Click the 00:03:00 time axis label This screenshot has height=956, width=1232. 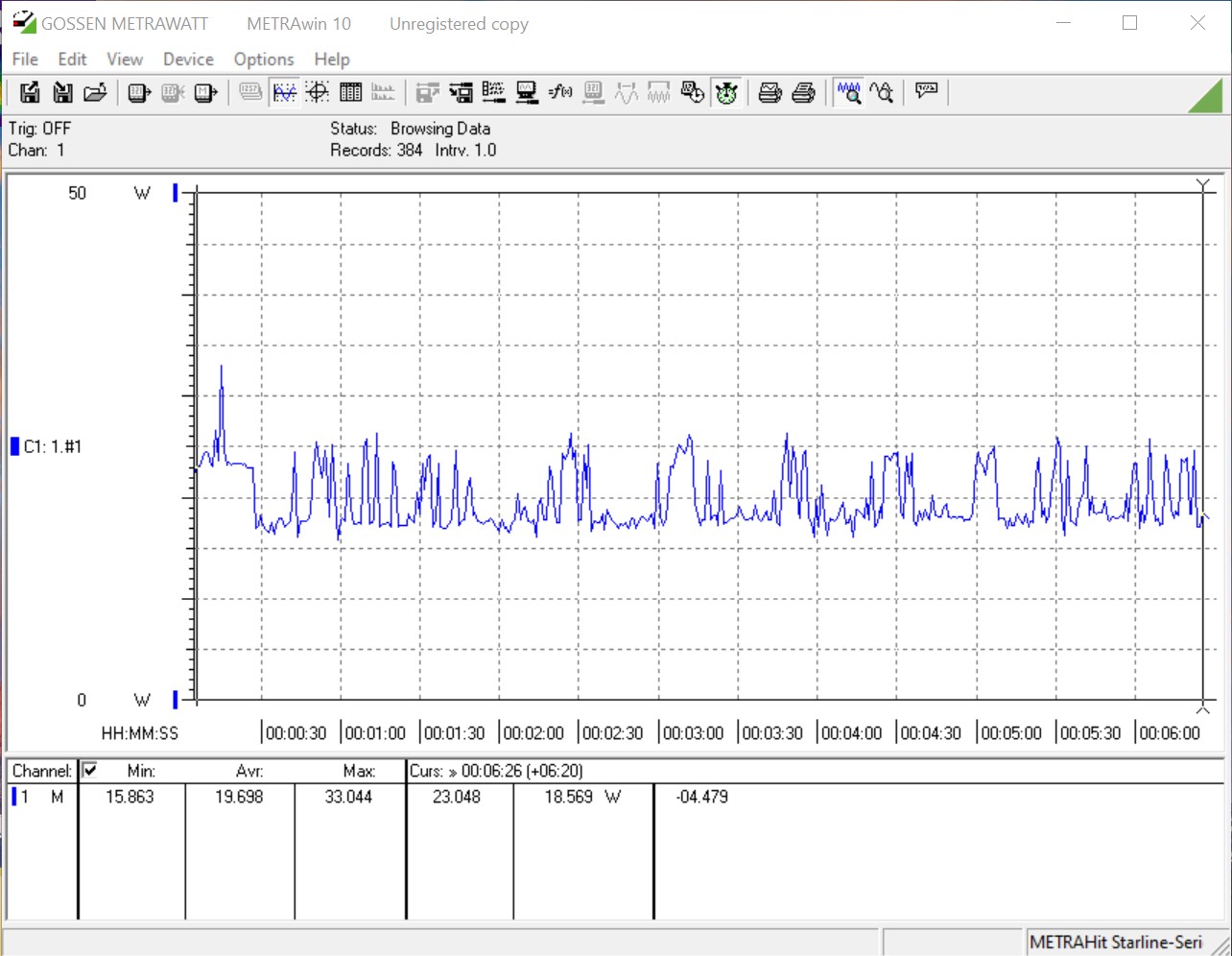click(x=693, y=733)
